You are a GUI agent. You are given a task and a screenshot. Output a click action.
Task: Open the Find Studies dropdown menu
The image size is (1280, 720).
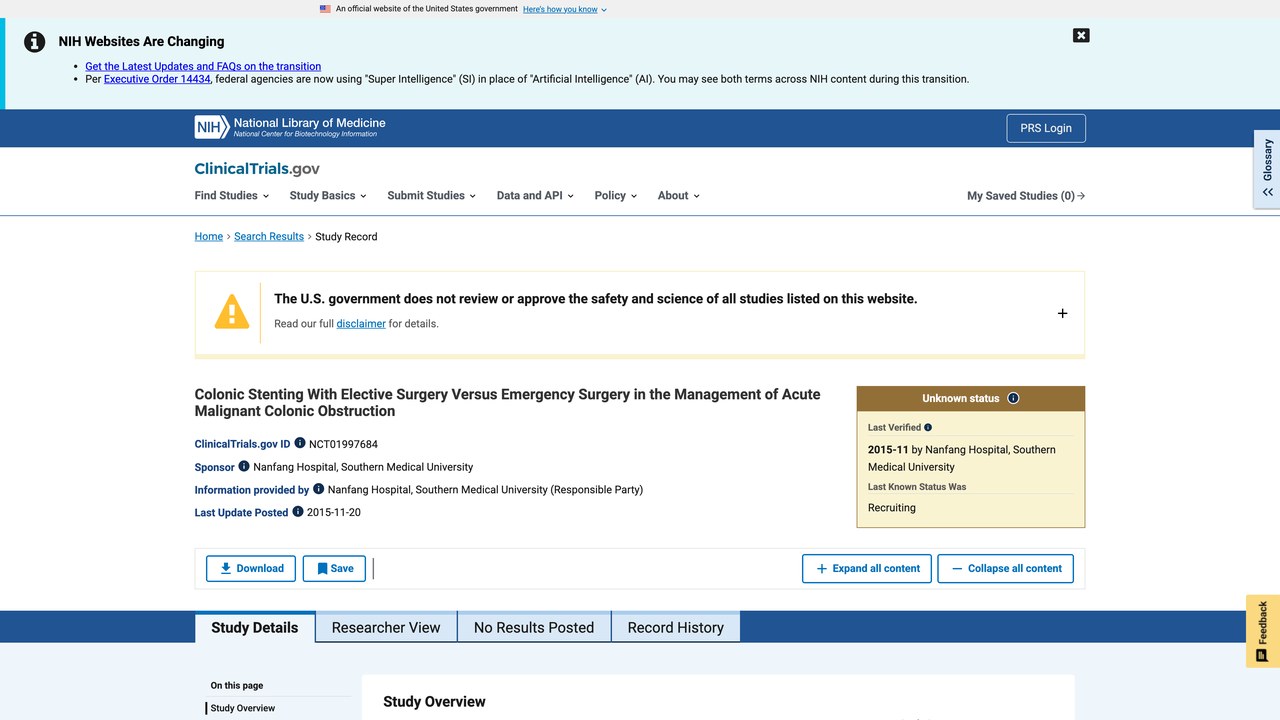232,196
